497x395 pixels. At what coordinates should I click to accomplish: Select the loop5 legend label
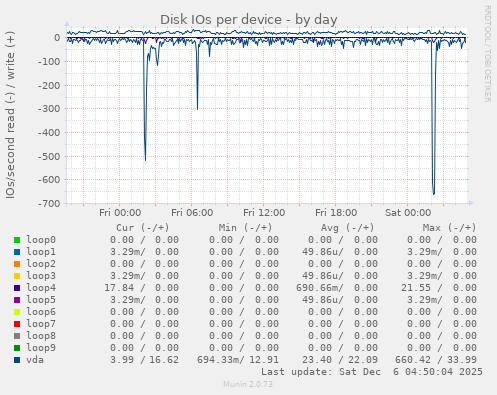41,300
